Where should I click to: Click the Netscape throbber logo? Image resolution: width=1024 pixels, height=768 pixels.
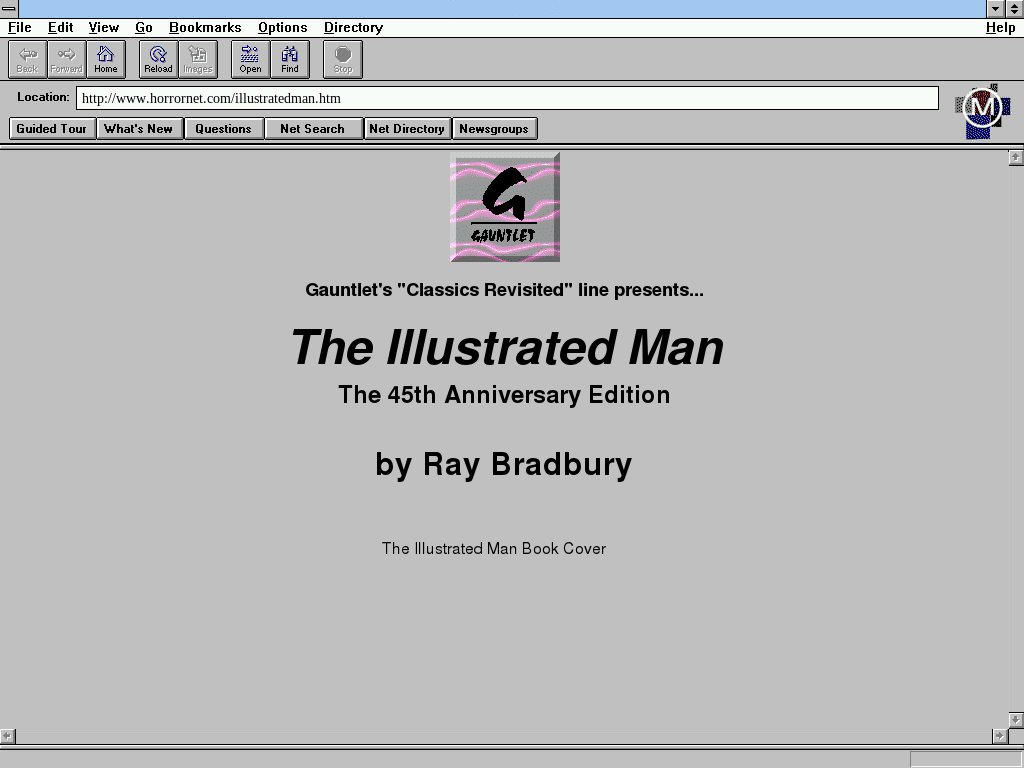(x=982, y=109)
